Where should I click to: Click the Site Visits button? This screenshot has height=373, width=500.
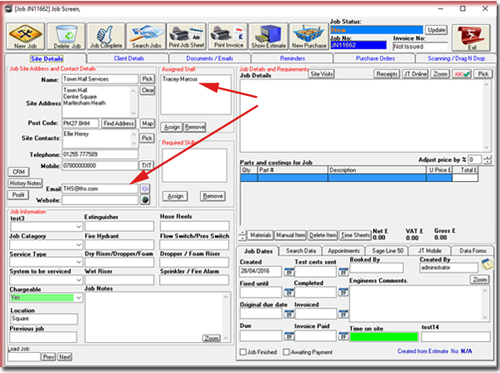coord(321,74)
